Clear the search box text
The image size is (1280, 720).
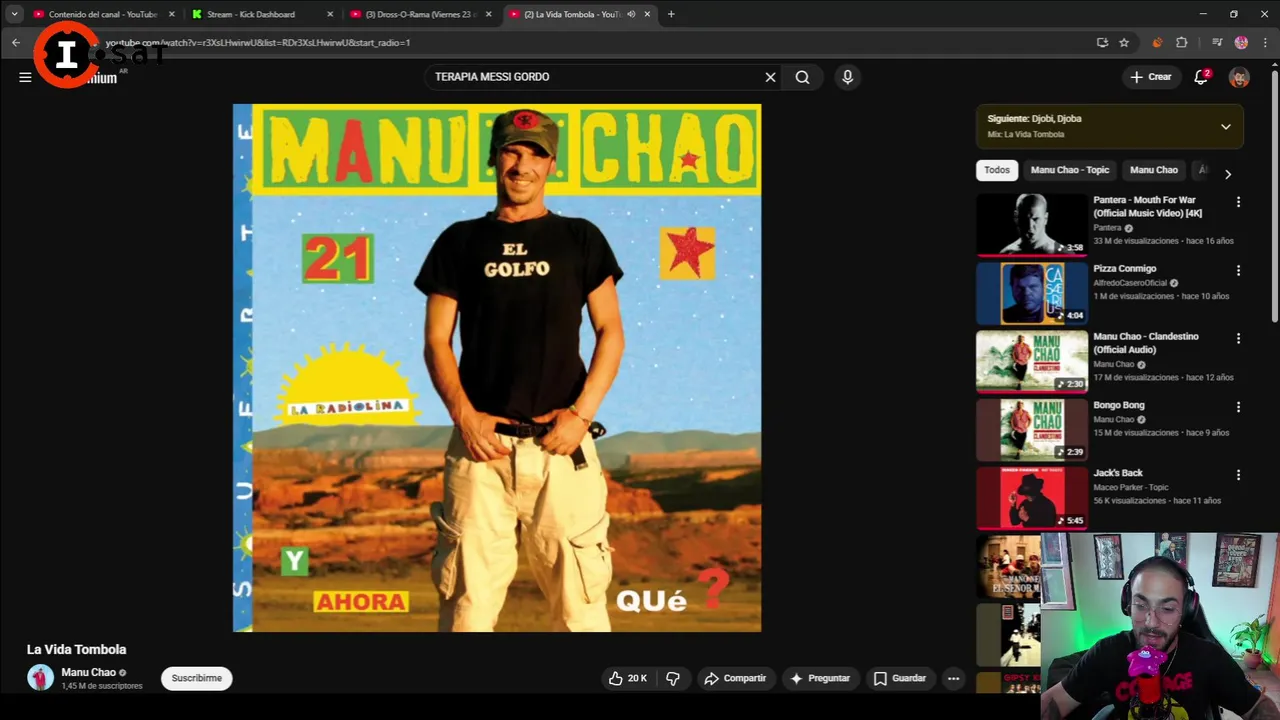(x=770, y=77)
